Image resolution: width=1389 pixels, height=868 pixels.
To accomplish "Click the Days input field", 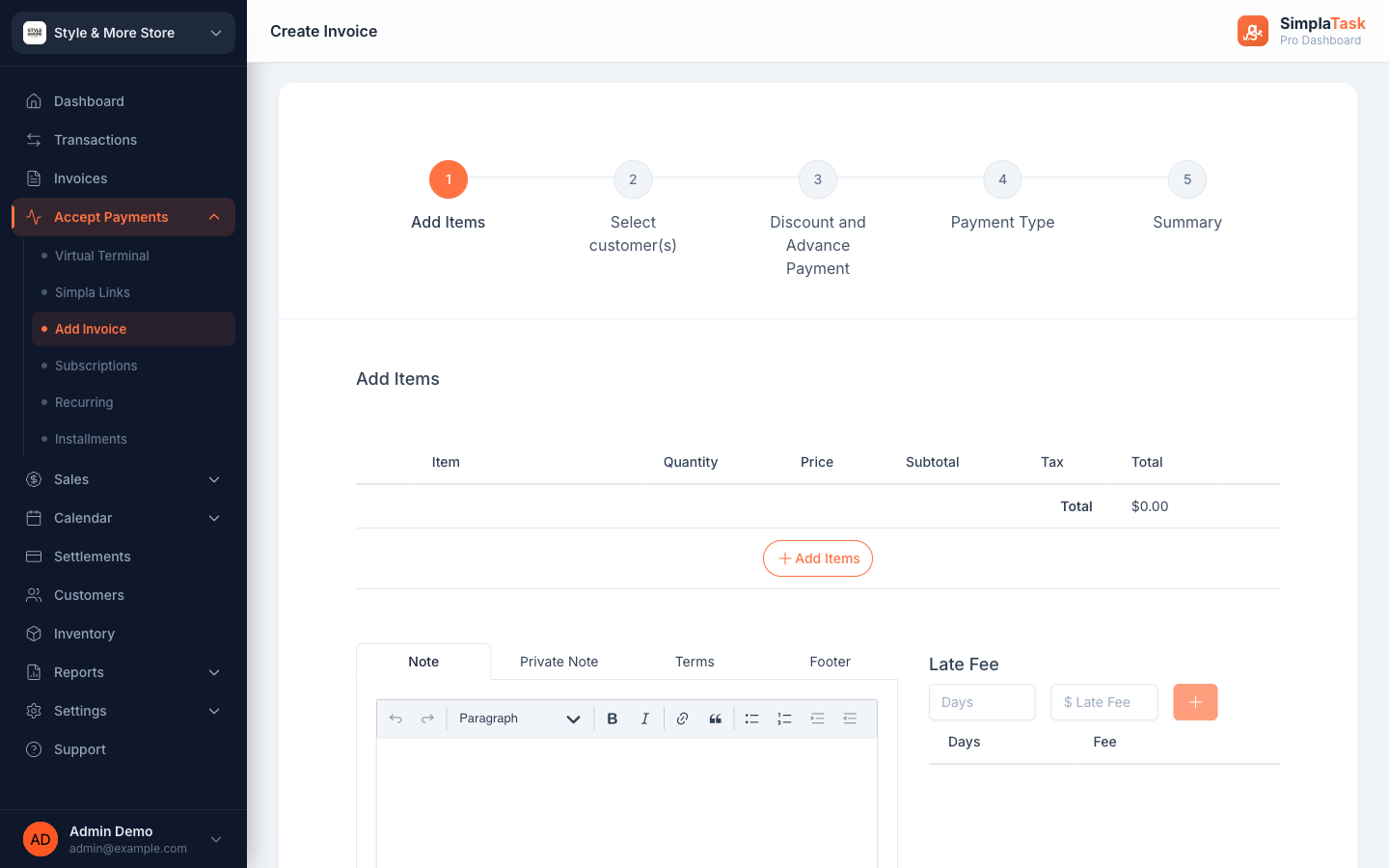I will [x=982, y=702].
